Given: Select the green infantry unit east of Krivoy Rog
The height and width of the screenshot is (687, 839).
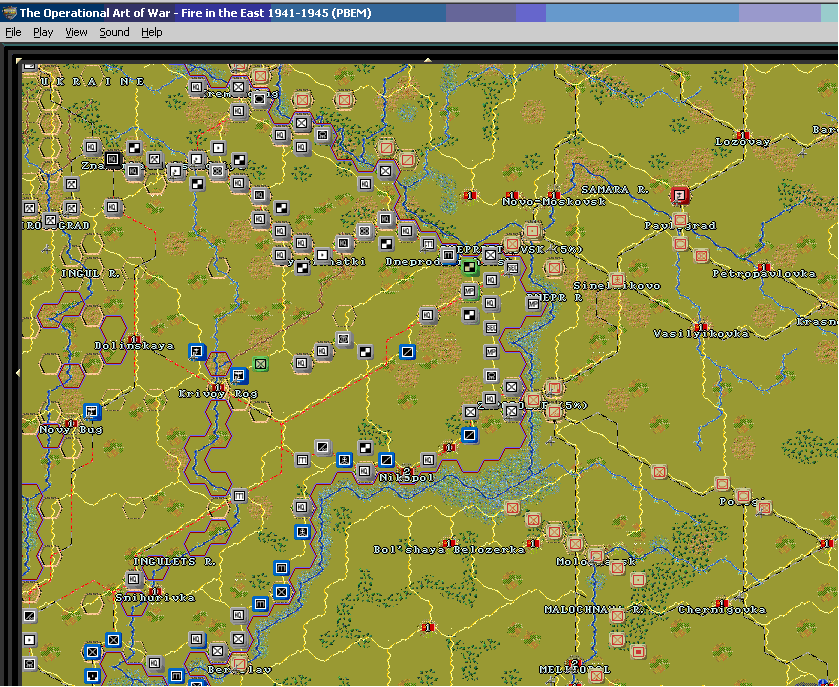Looking at the screenshot, I should pos(260,364).
